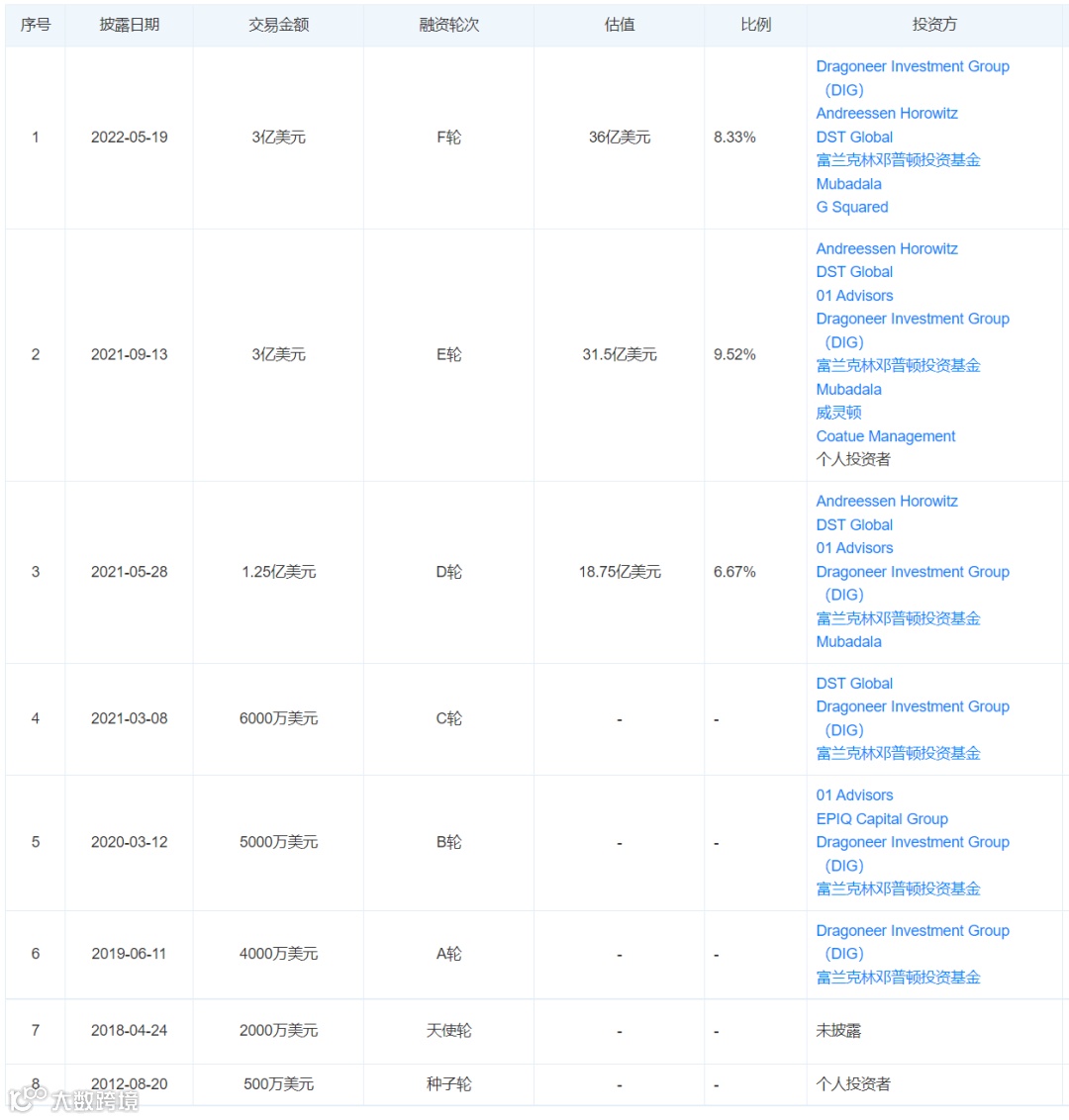The width and height of the screenshot is (1069, 1120).
Task: Select the date 2020-03-12
Action: point(130,842)
